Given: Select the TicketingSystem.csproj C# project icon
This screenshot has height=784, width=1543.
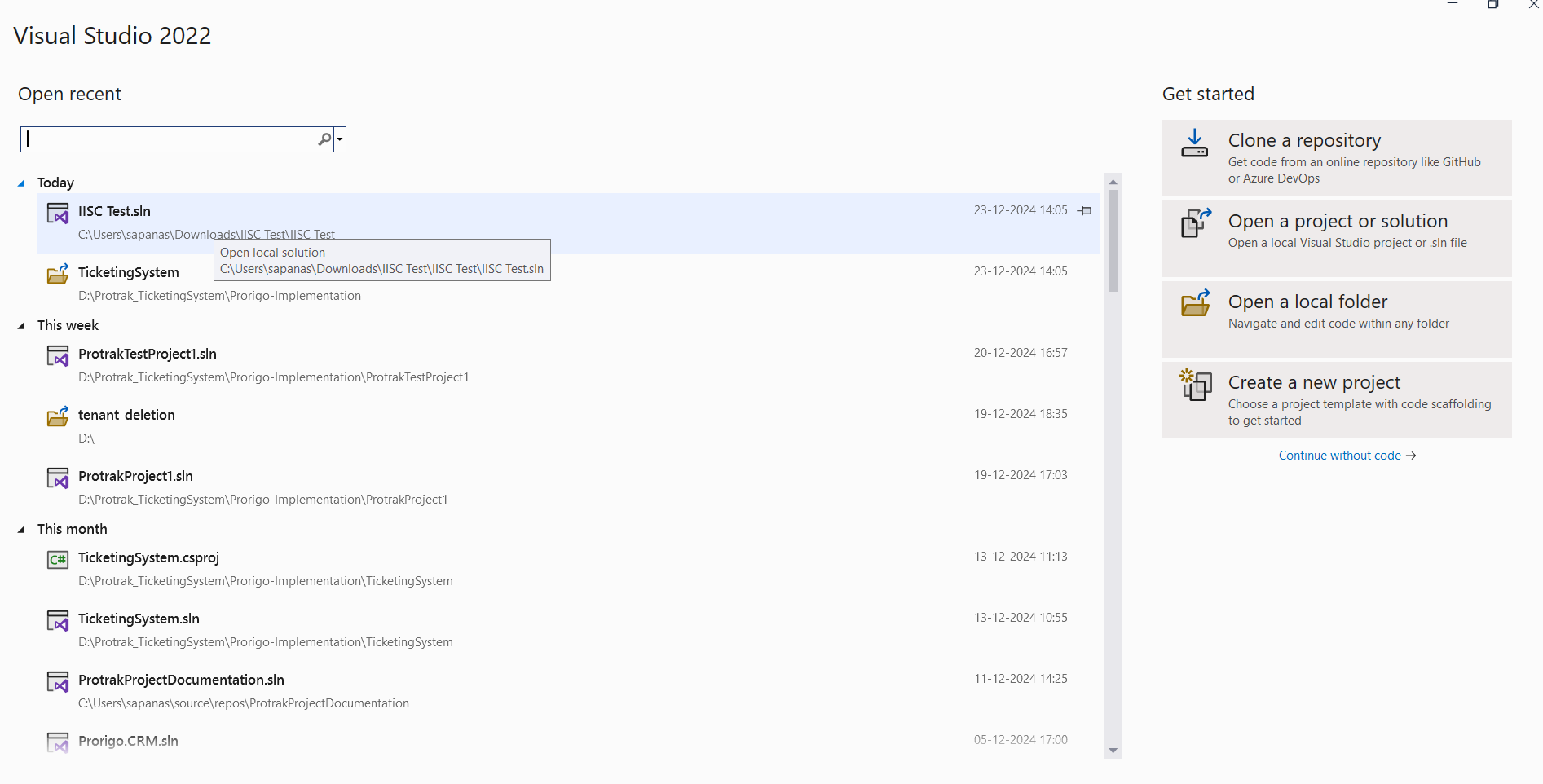Looking at the screenshot, I should point(57,560).
